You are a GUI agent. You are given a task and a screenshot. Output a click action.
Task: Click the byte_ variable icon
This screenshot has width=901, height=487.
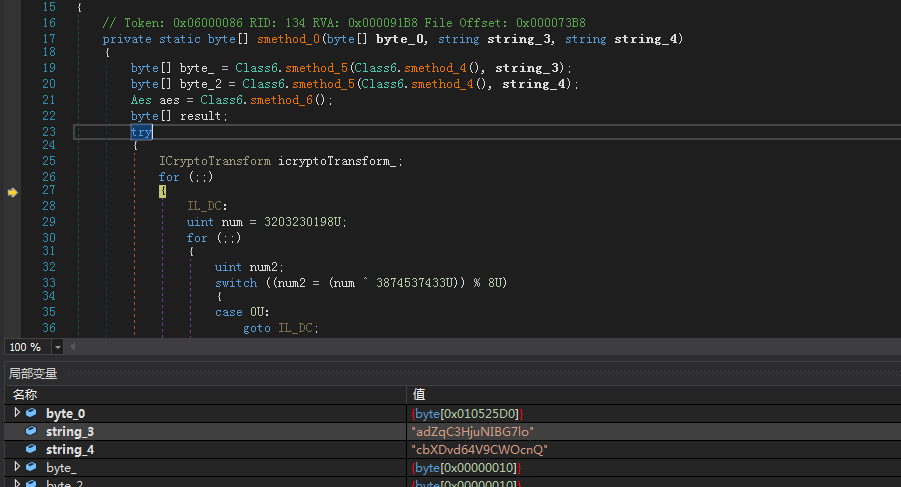[x=31, y=467]
